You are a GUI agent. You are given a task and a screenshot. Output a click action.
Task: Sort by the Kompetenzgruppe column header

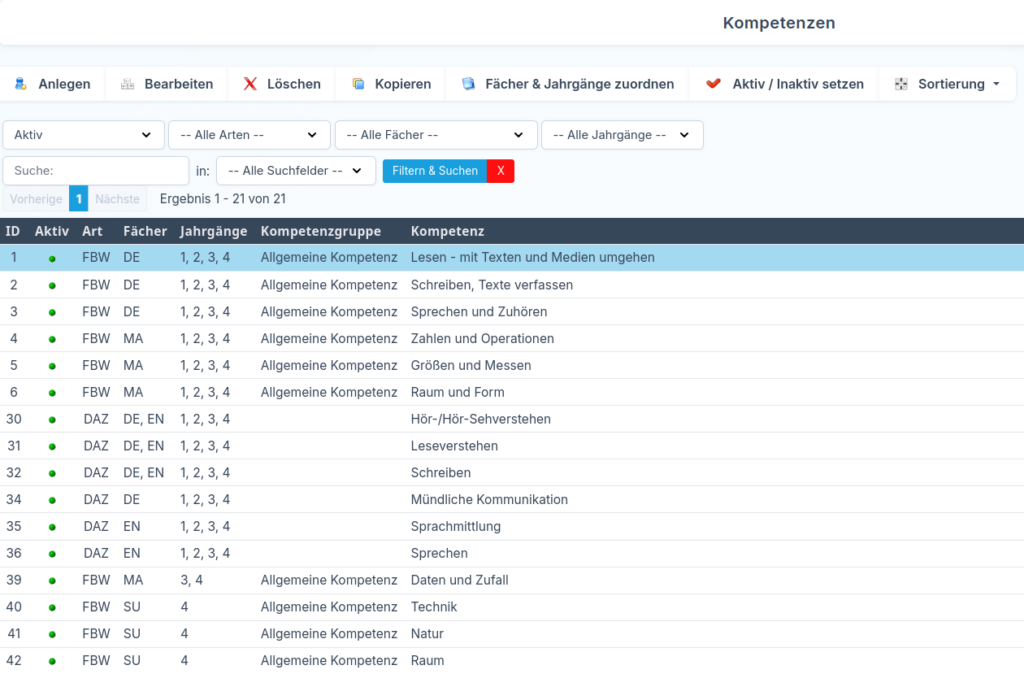click(320, 231)
